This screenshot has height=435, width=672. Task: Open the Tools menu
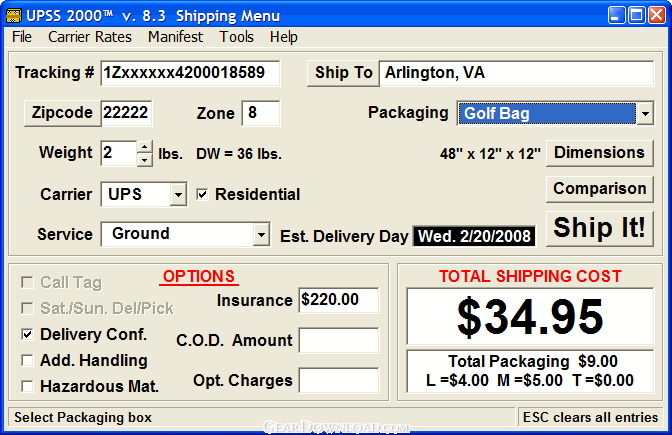coord(236,37)
